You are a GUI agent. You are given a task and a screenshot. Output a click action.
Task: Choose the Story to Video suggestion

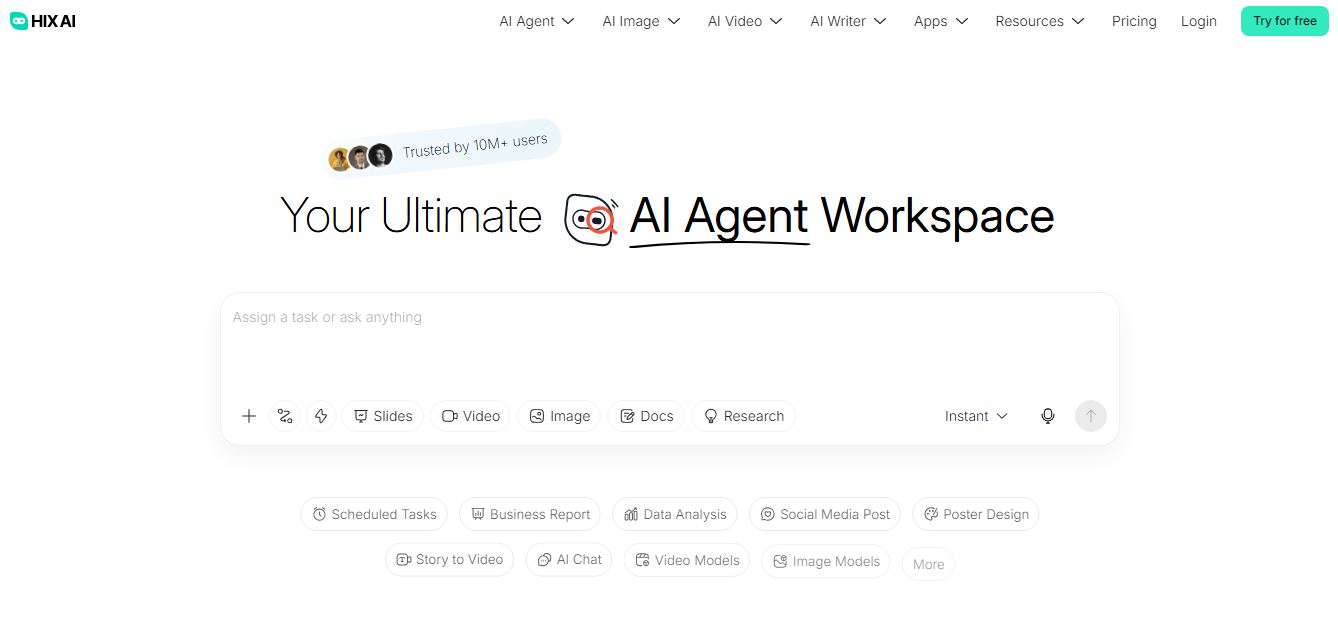pyautogui.click(x=450, y=560)
